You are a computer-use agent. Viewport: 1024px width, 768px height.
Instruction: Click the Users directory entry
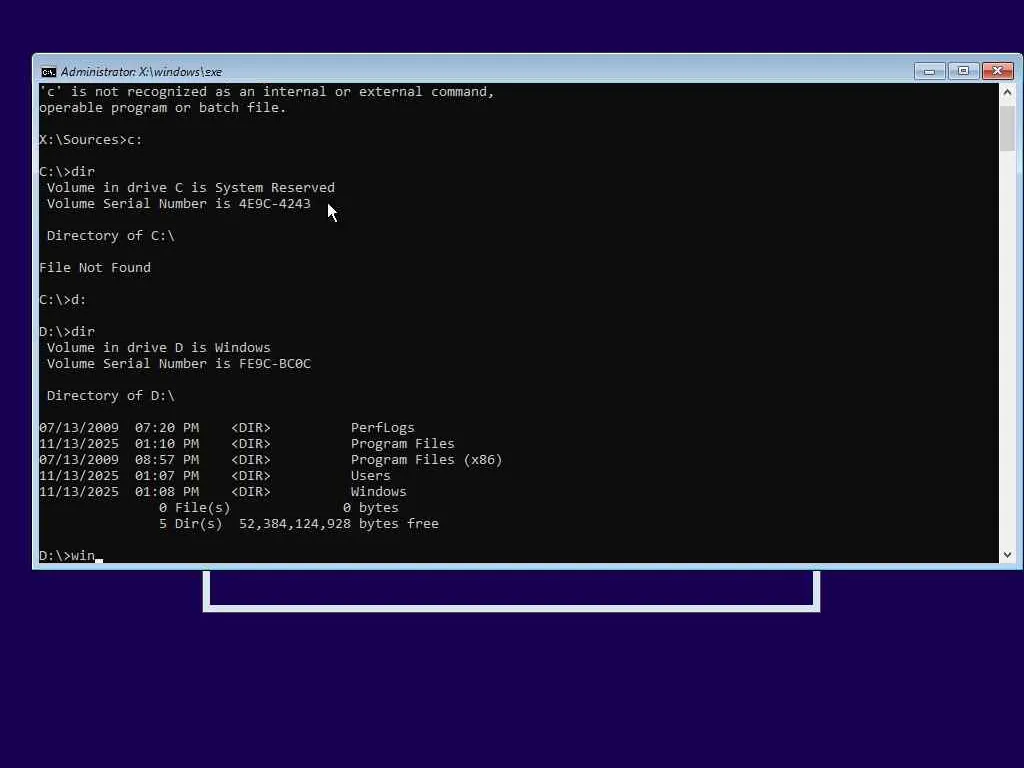click(215, 475)
